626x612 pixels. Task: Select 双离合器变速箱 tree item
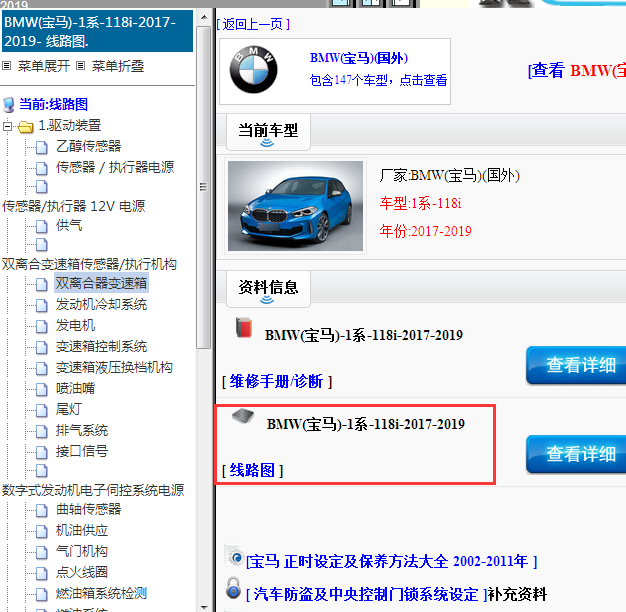tap(101, 283)
